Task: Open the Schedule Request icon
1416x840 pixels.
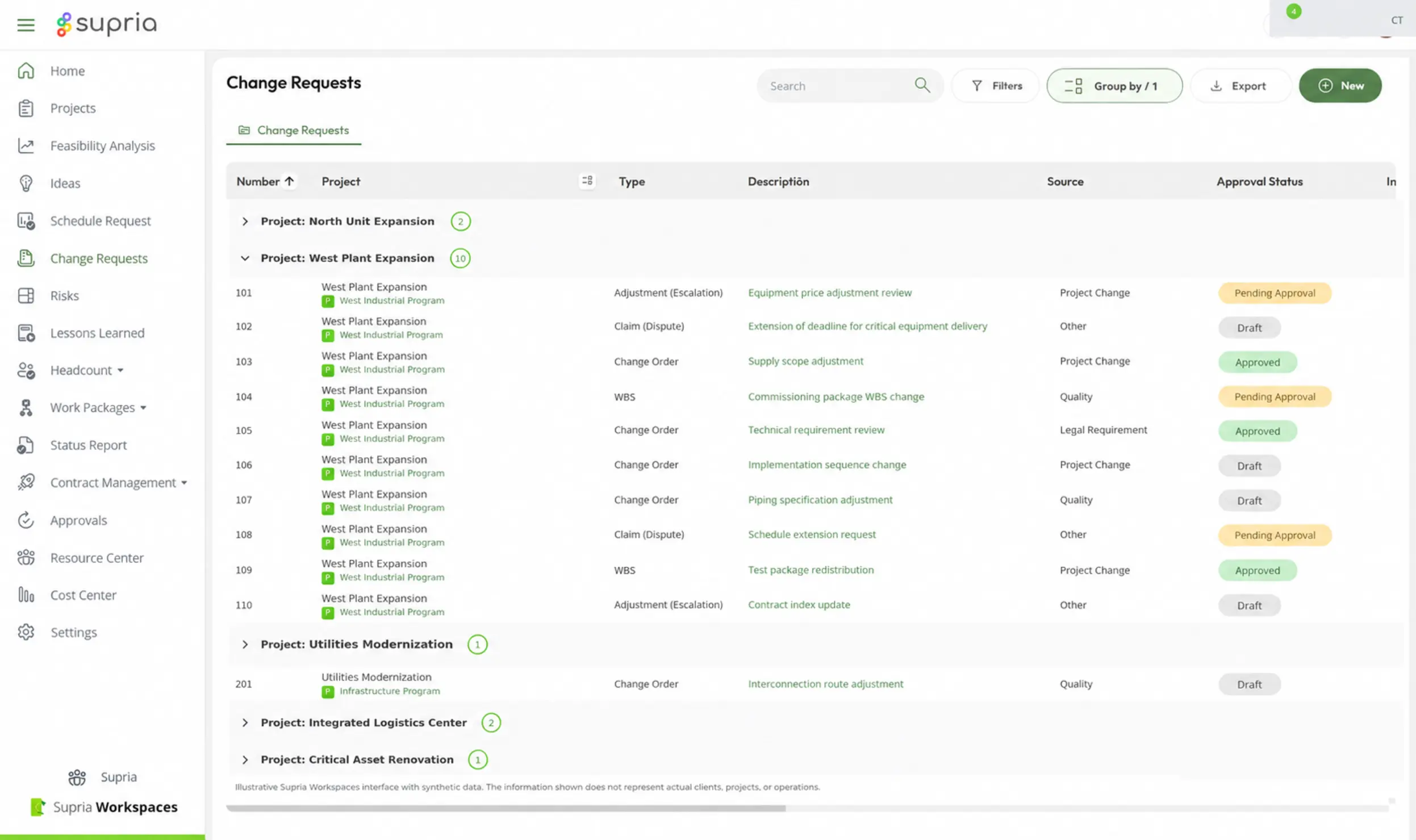Action: coord(26,220)
